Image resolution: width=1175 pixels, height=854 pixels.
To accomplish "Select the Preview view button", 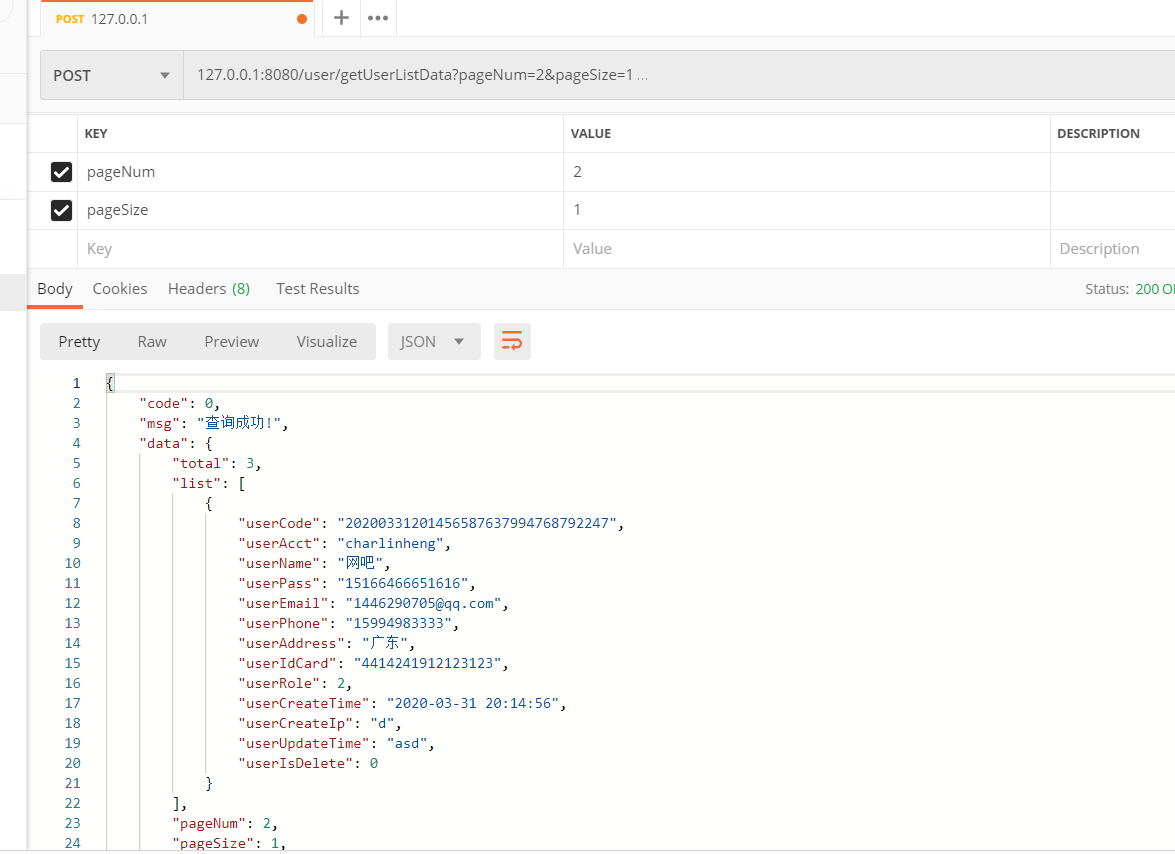I will [232, 342].
